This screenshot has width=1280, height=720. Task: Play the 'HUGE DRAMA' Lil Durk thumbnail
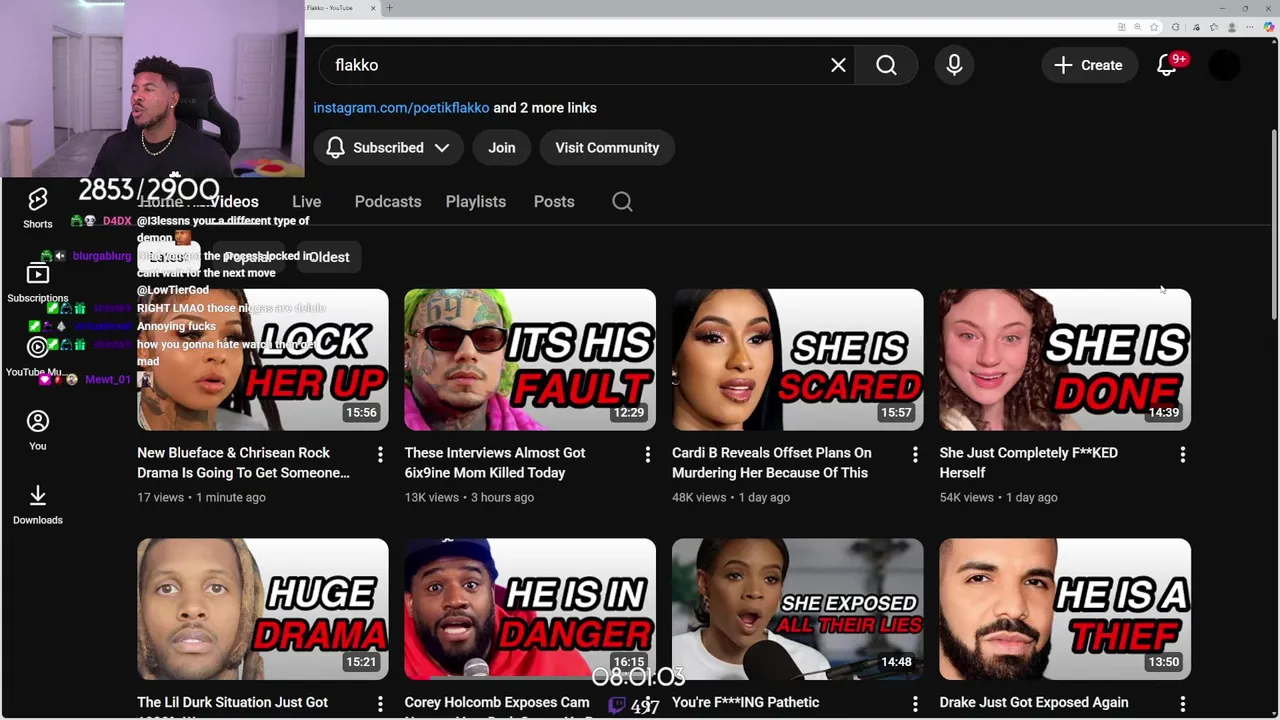(263, 610)
